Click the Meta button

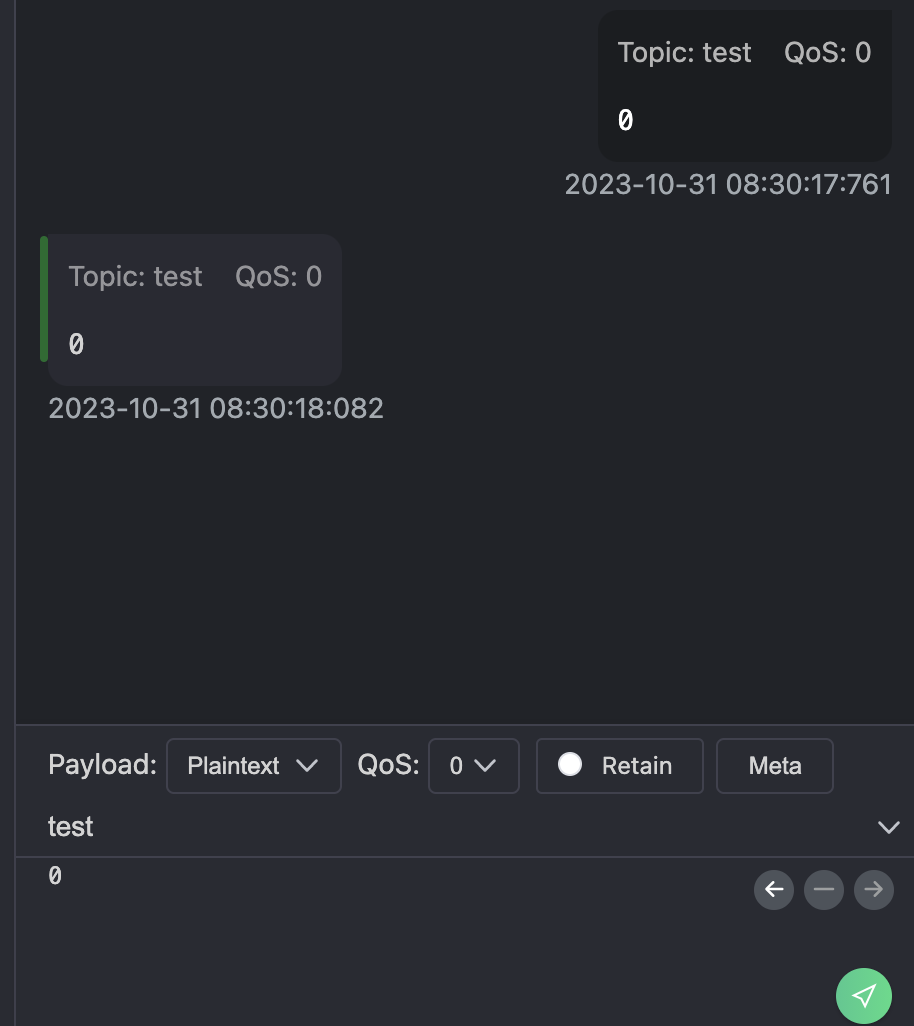pos(775,766)
